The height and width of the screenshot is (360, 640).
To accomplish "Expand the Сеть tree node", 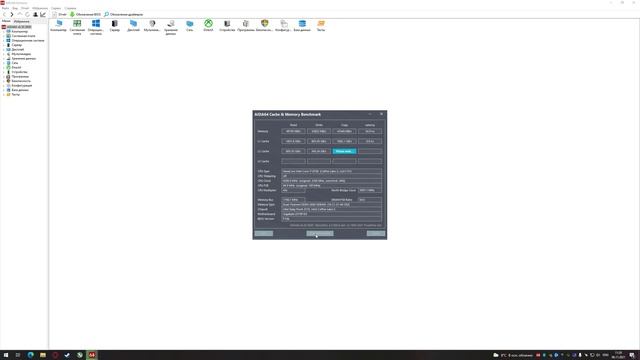I will (x=4, y=63).
